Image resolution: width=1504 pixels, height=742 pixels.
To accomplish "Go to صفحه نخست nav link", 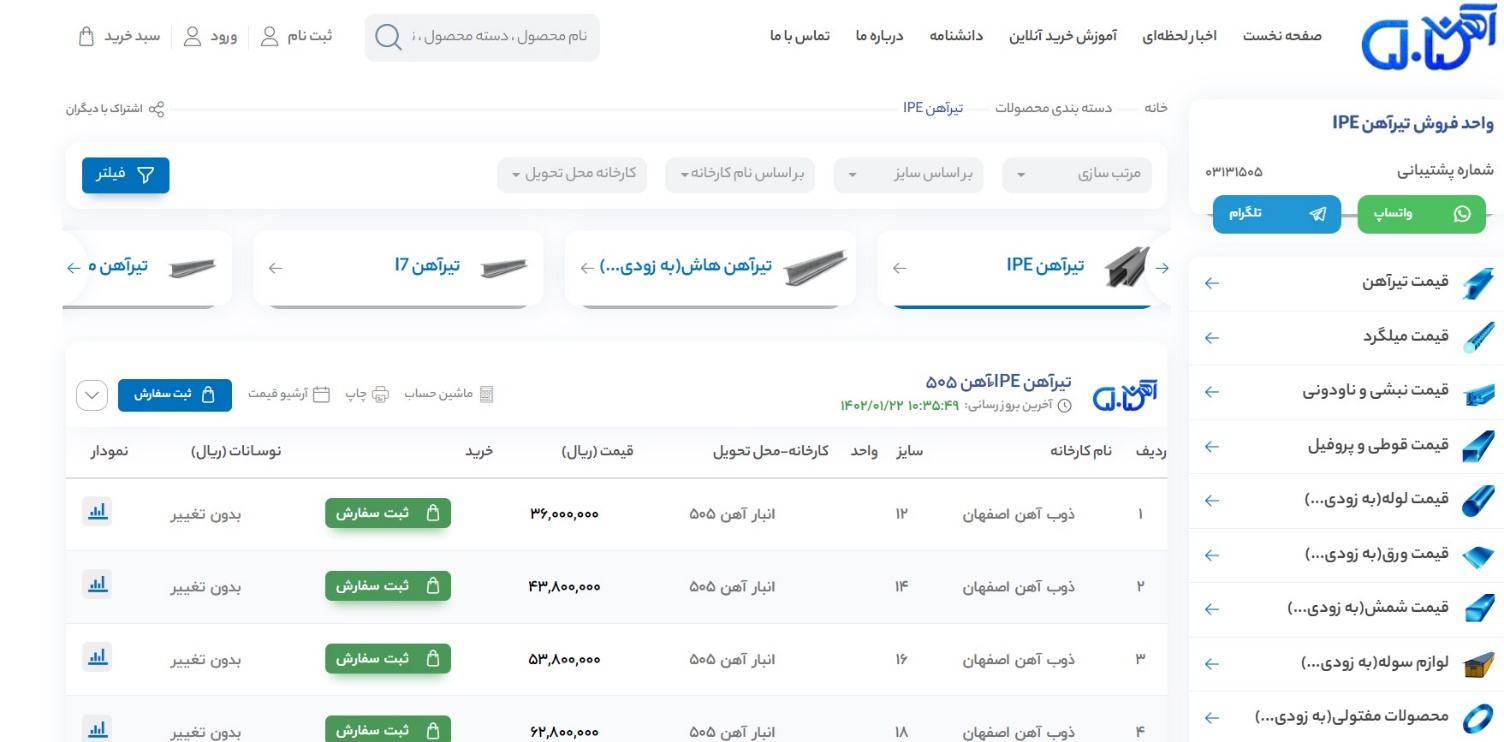I will (x=1282, y=36).
